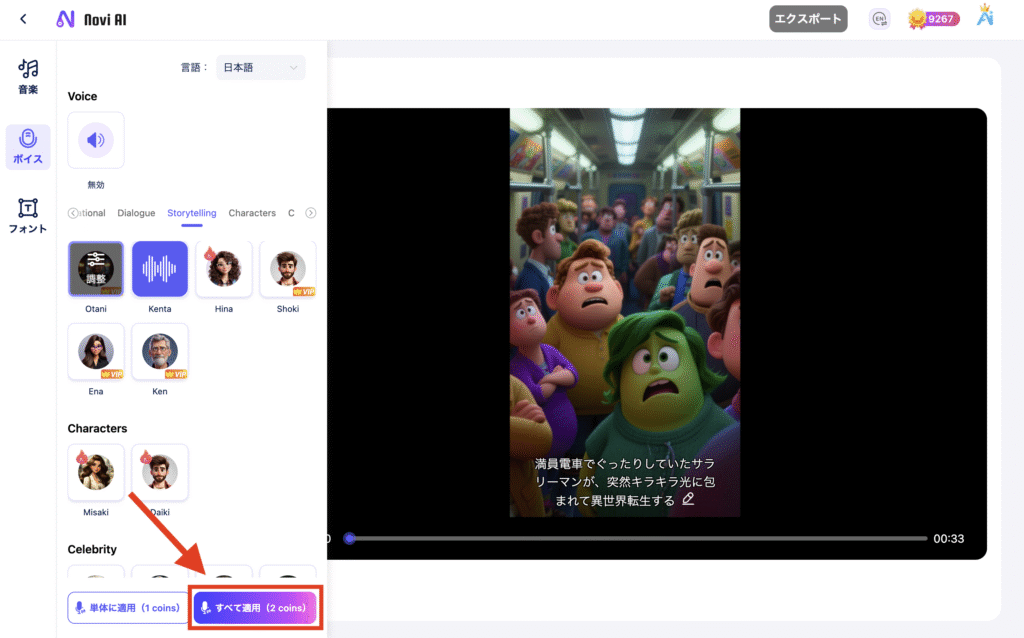Select the Hina voice thumbnail
The width and height of the screenshot is (1024, 638).
click(x=224, y=269)
